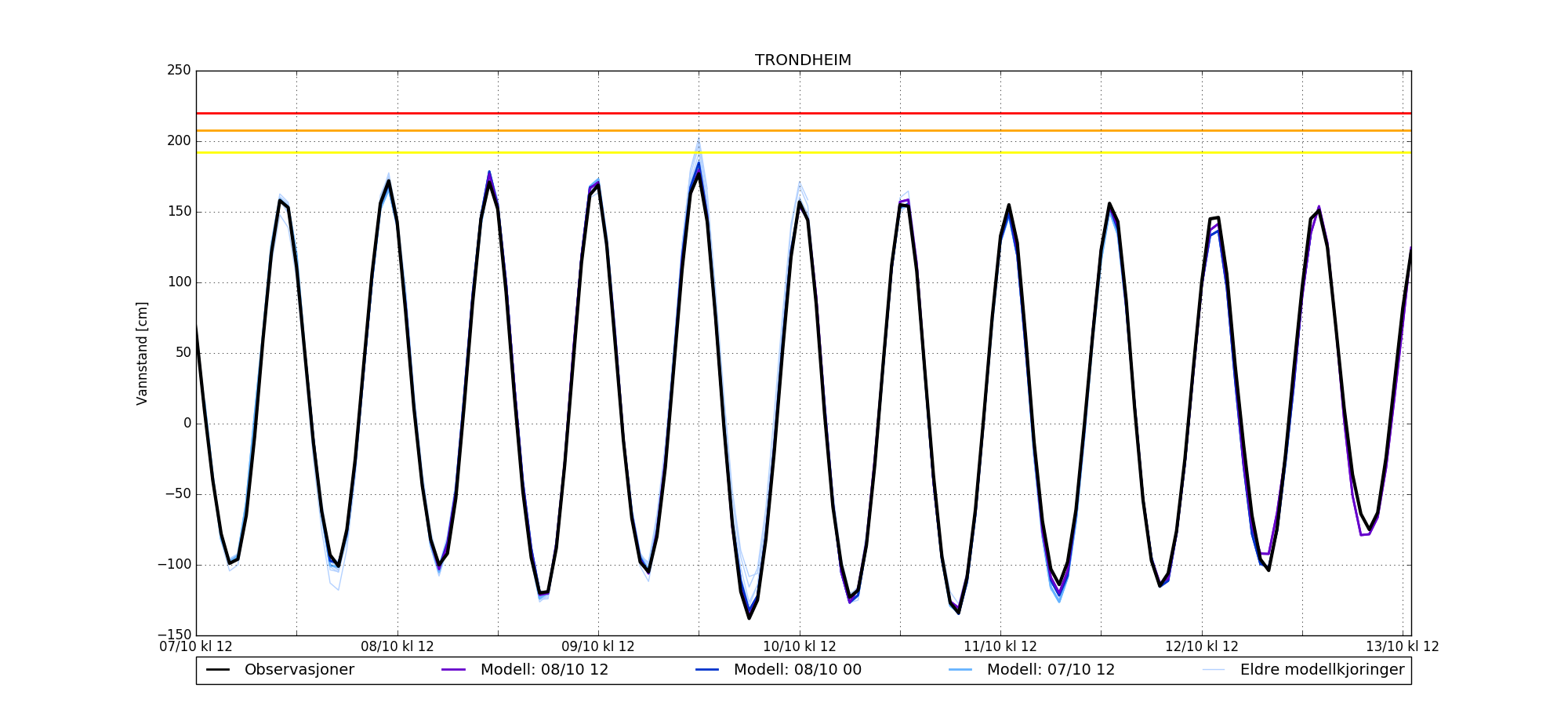This screenshot has width=1568, height=706.
Task: Select the Modell: 08/10 00 legend label
Action: 797,670
